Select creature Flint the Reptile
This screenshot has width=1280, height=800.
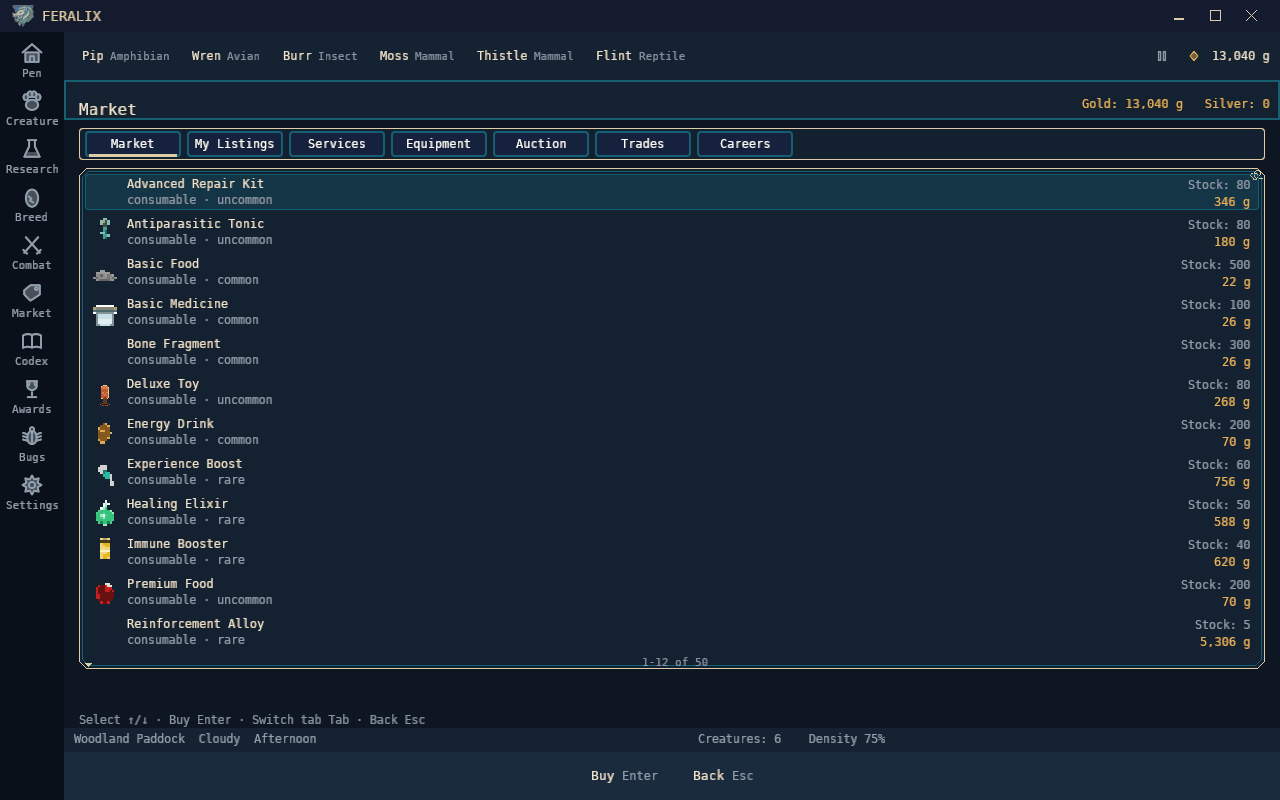pyautogui.click(x=641, y=56)
